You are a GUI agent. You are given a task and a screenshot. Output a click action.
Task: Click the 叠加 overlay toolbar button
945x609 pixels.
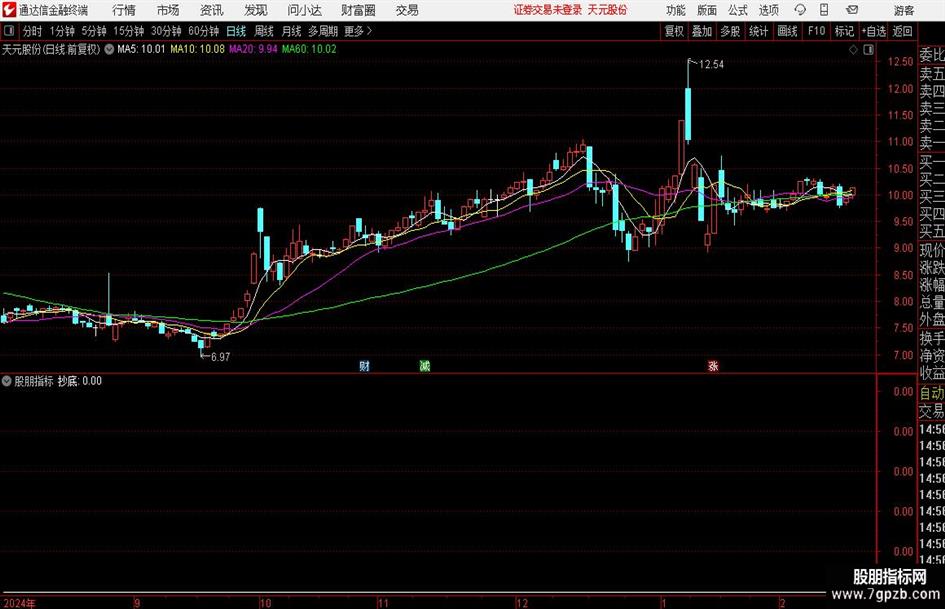[x=702, y=31]
